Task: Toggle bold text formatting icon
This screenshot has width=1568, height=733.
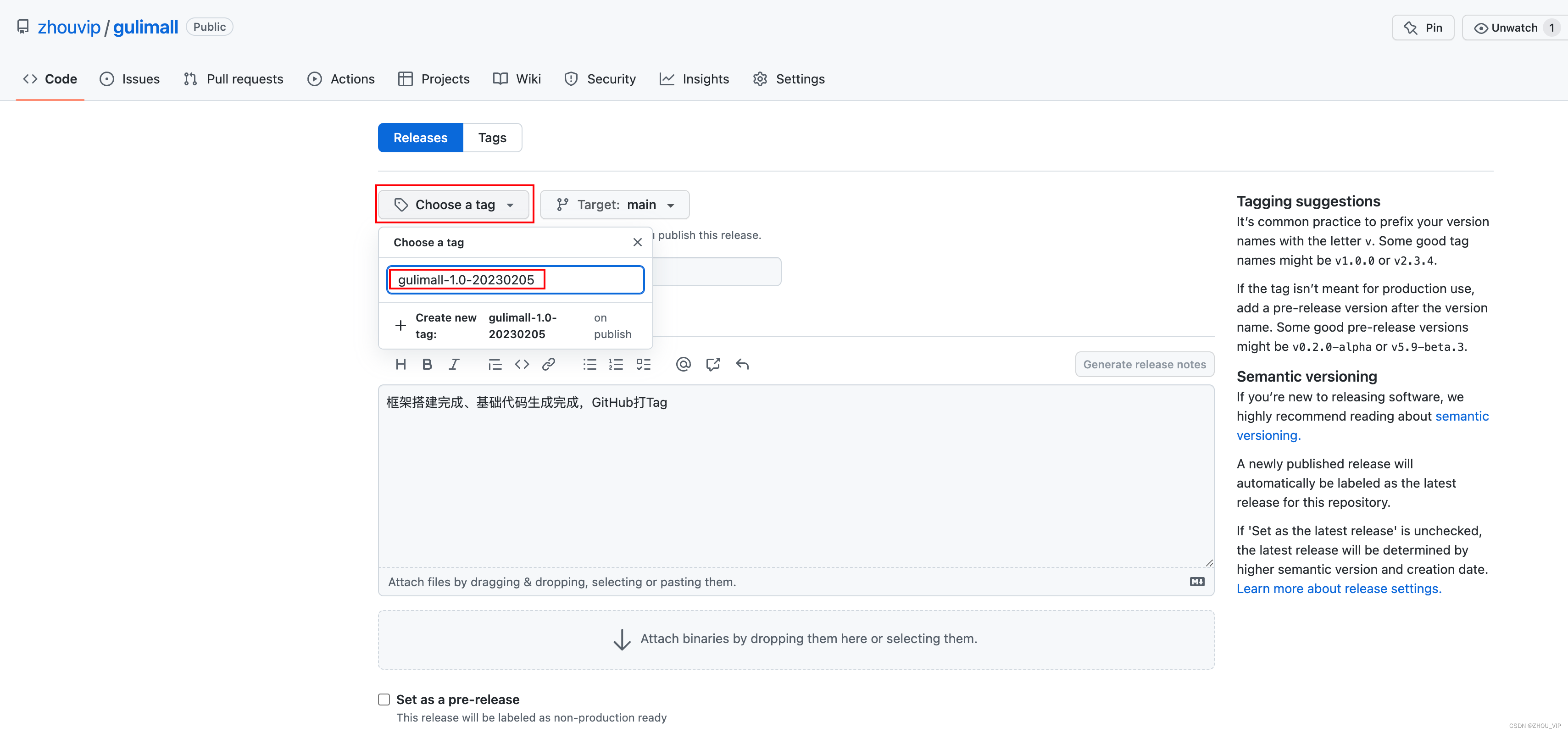Action: click(x=427, y=364)
